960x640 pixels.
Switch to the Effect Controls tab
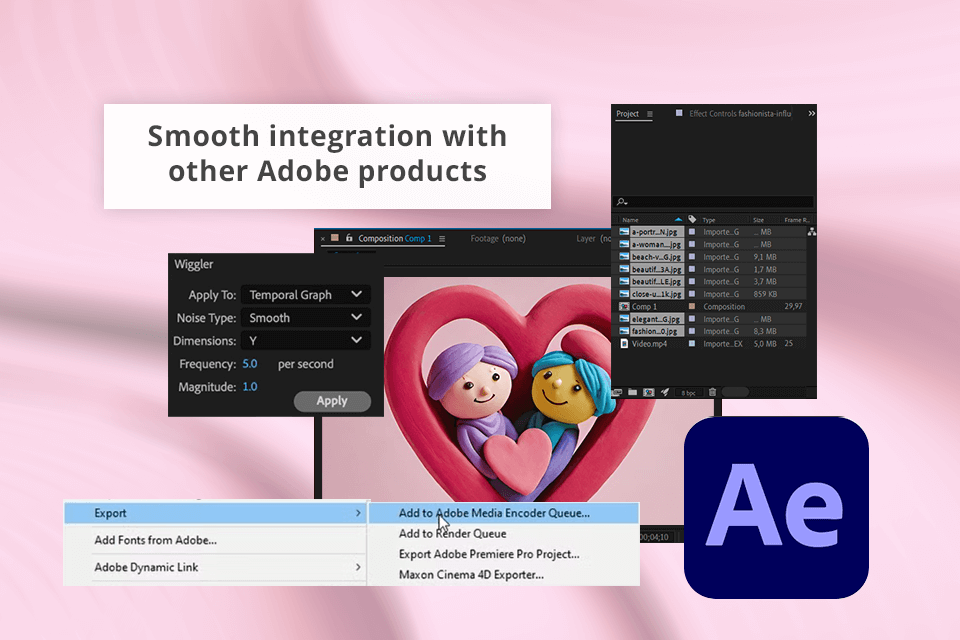click(740, 114)
